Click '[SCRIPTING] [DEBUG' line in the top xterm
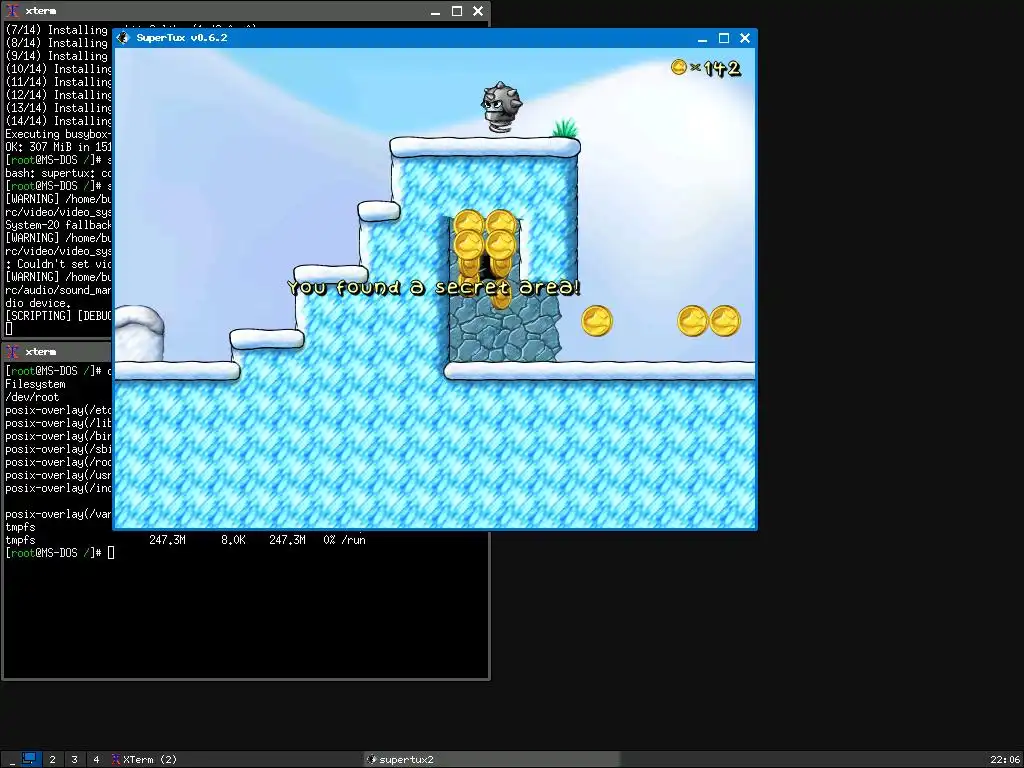This screenshot has height=768, width=1024. tap(57, 316)
